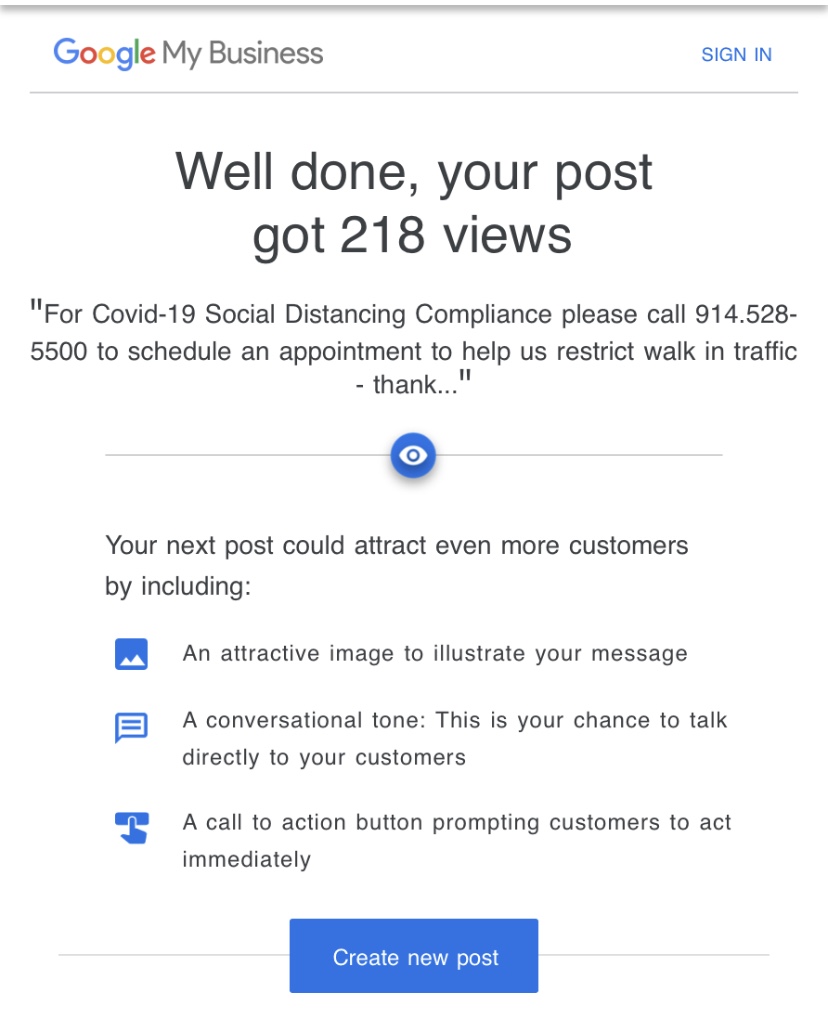Viewport: 828px width, 1013px height.
Task: Create a new post
Action: click(x=413, y=956)
